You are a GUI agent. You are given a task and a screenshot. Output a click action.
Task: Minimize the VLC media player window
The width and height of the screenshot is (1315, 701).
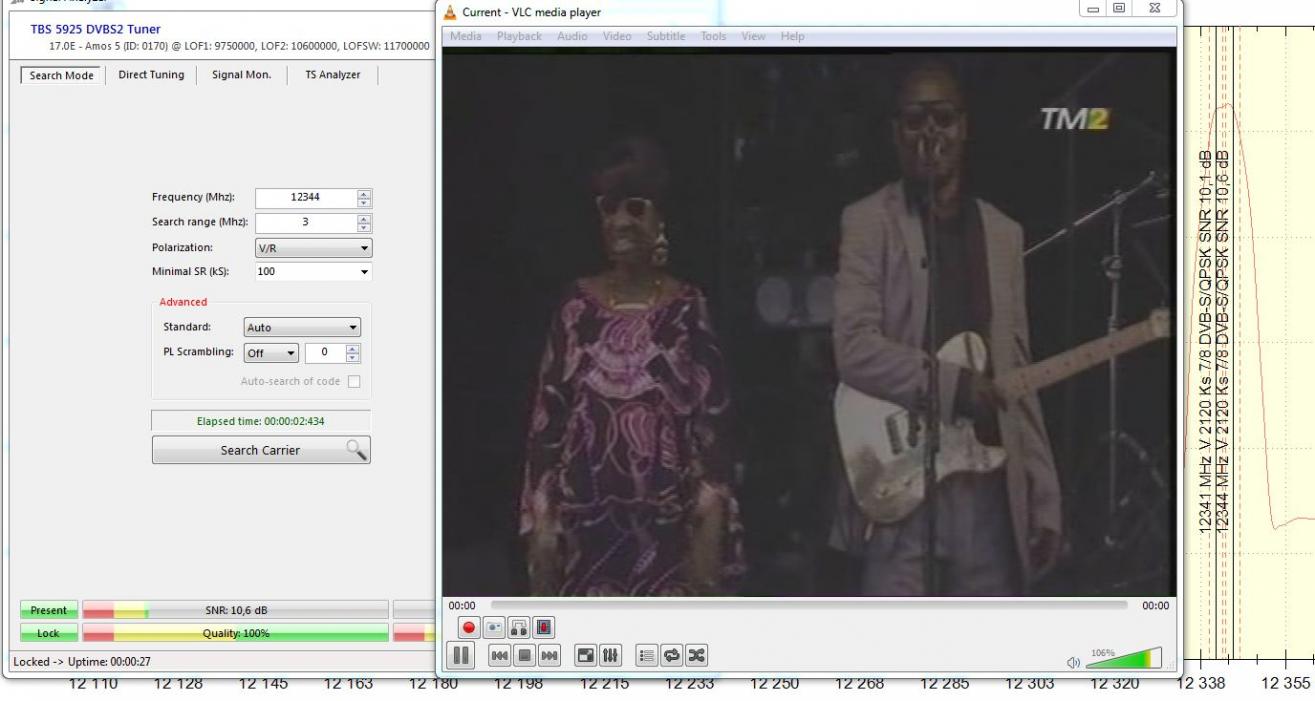click(1092, 8)
